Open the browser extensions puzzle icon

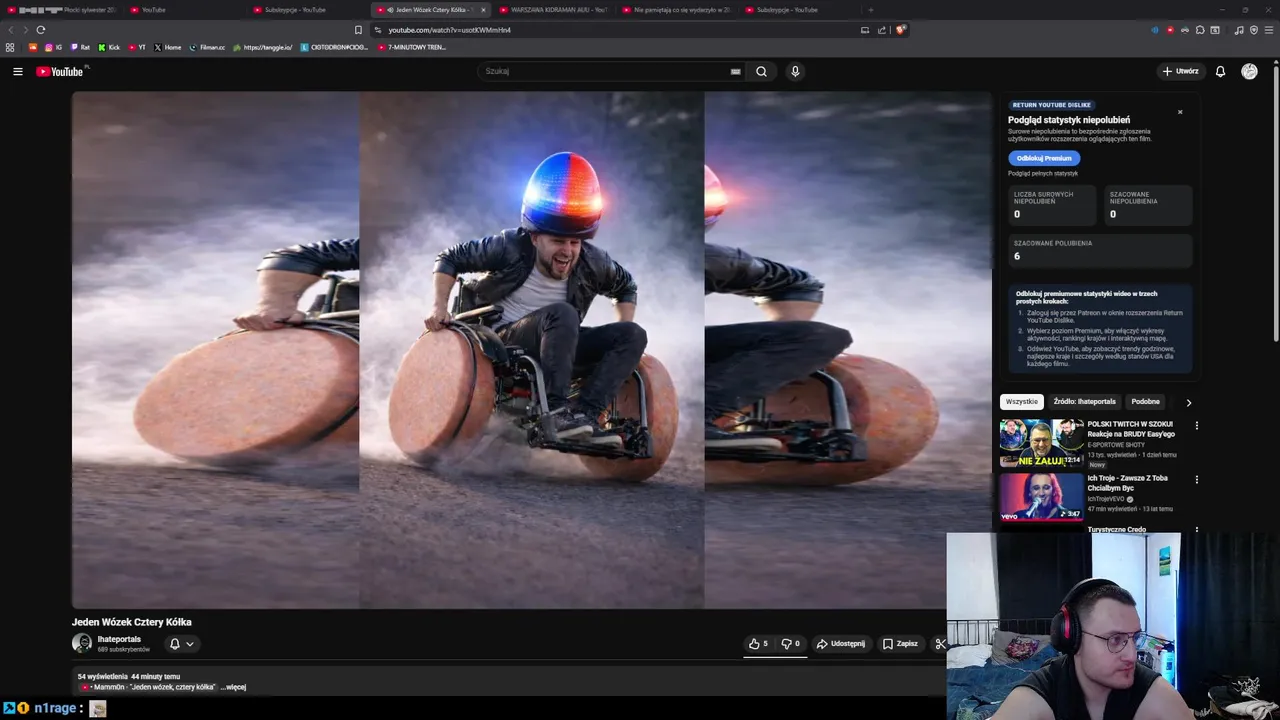tap(1200, 30)
